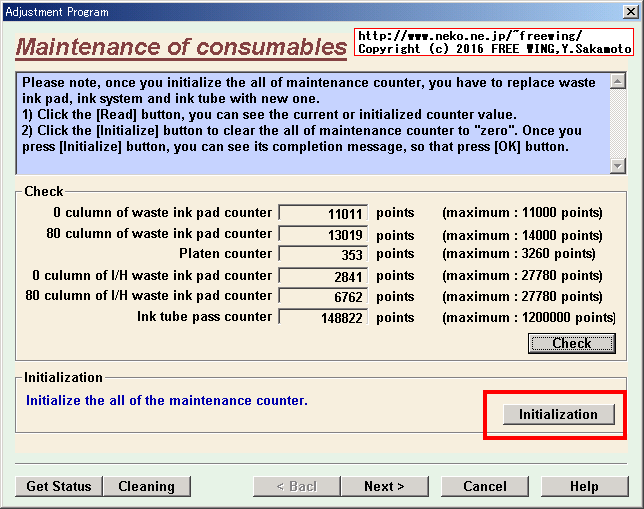This screenshot has height=509, width=644.
Task: Go to the next page with Next >
Action: 384,486
